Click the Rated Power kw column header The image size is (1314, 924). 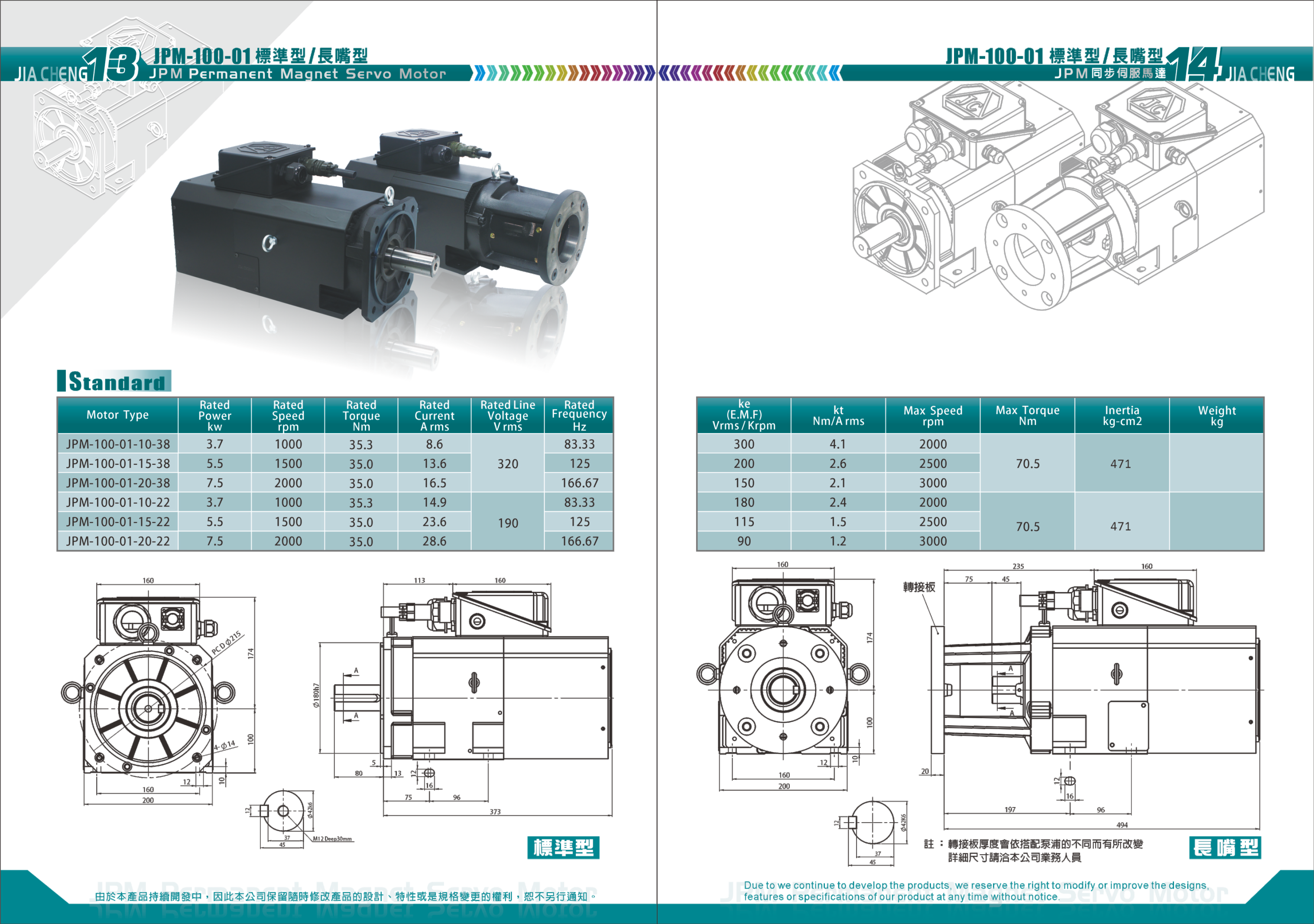(x=214, y=415)
